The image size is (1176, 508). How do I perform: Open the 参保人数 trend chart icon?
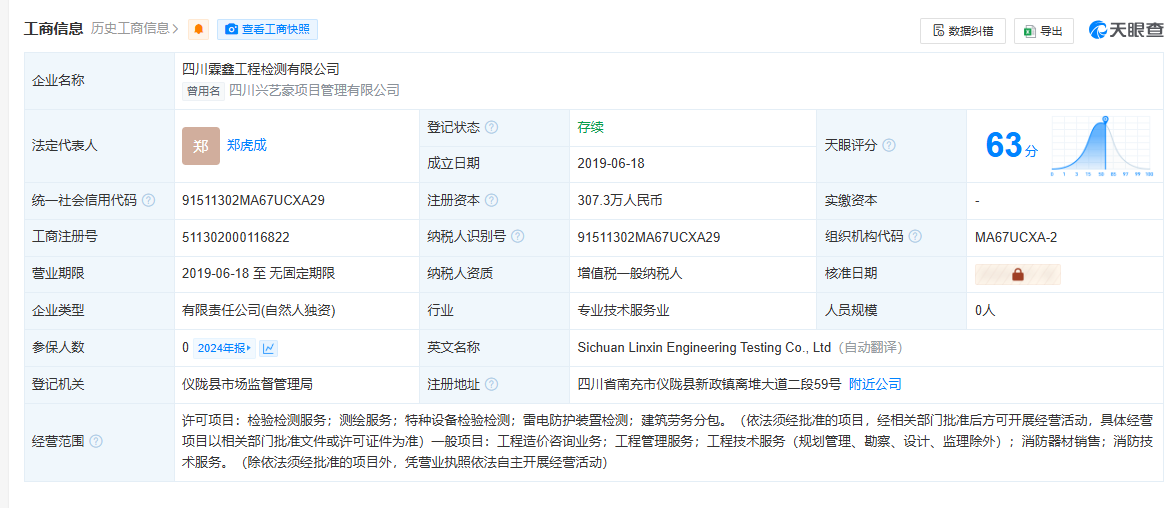click(268, 348)
